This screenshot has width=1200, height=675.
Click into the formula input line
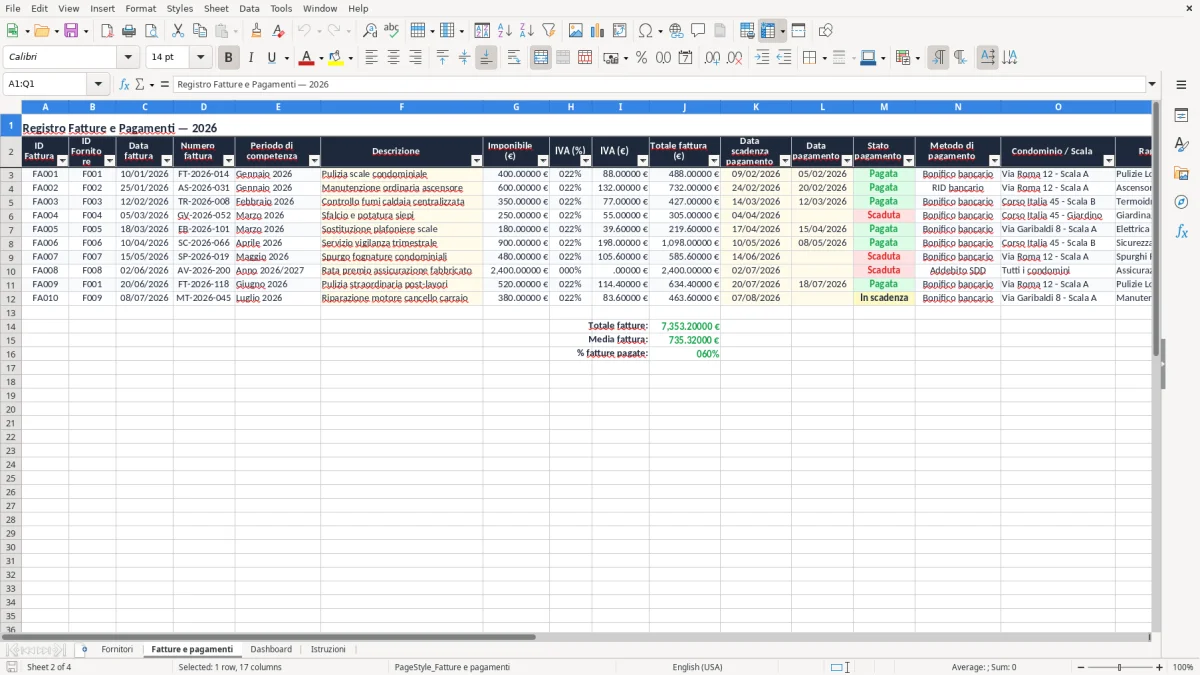[x=659, y=84]
